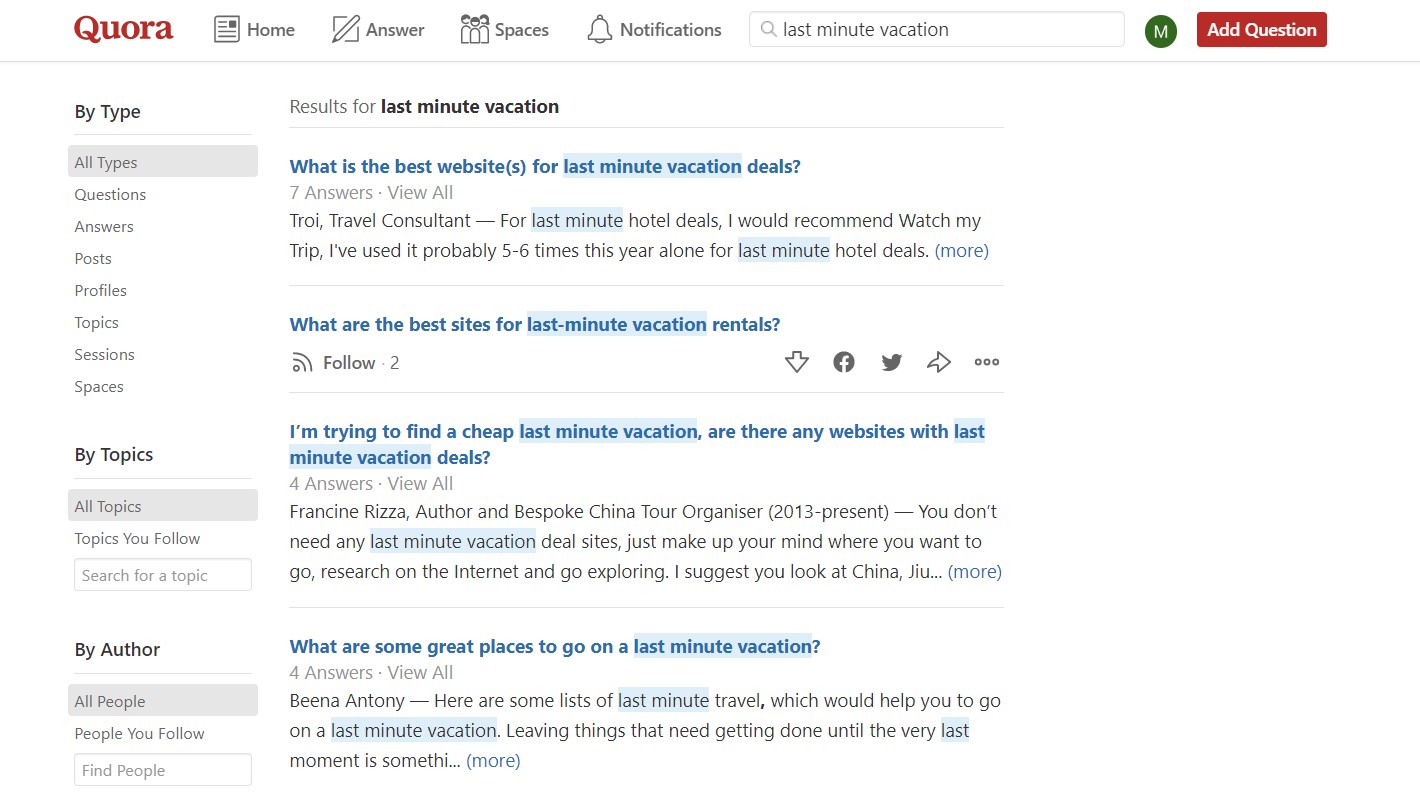Share the rentals question on Twitter

[x=891, y=362]
